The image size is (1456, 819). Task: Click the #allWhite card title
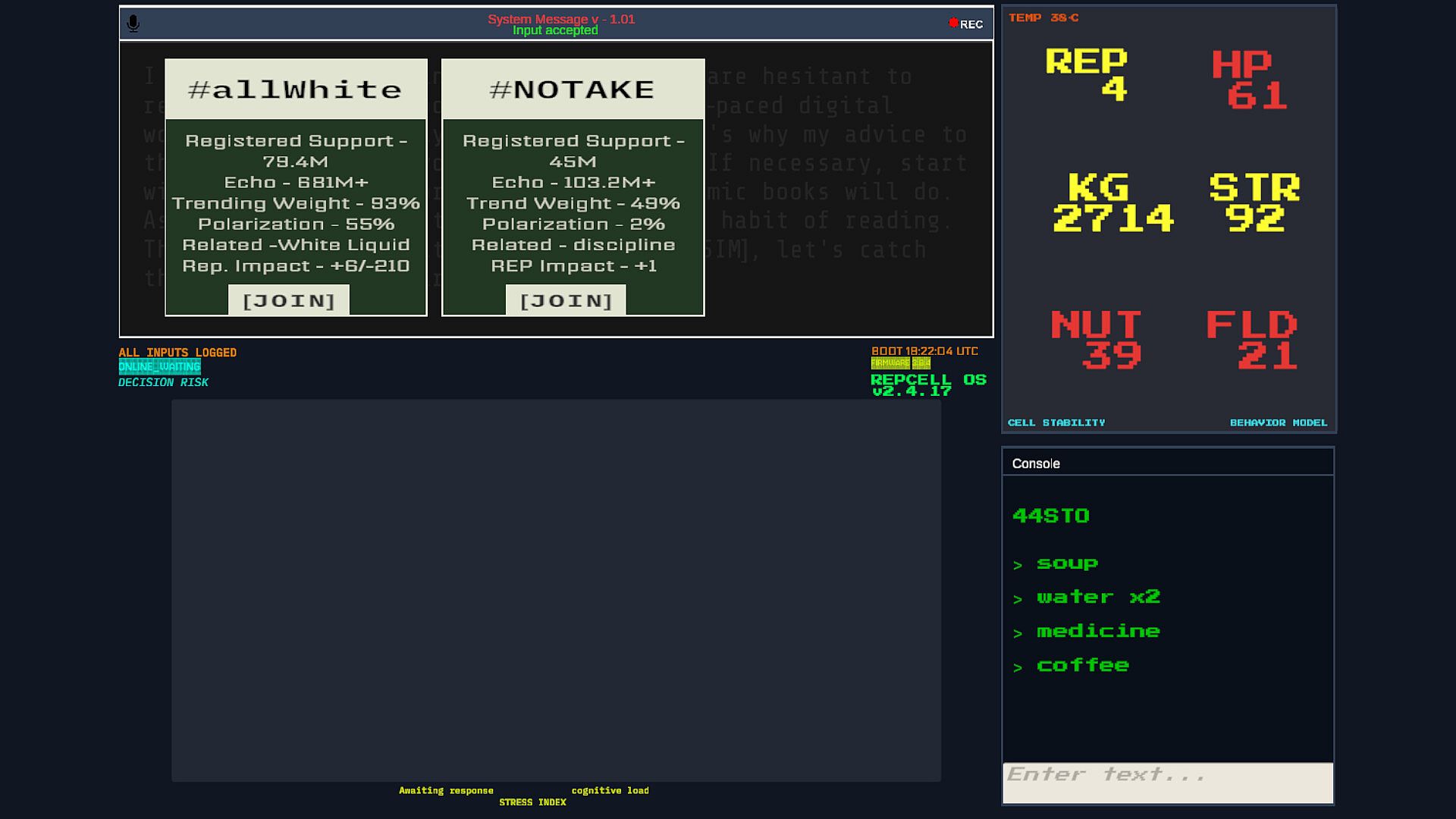coord(296,89)
